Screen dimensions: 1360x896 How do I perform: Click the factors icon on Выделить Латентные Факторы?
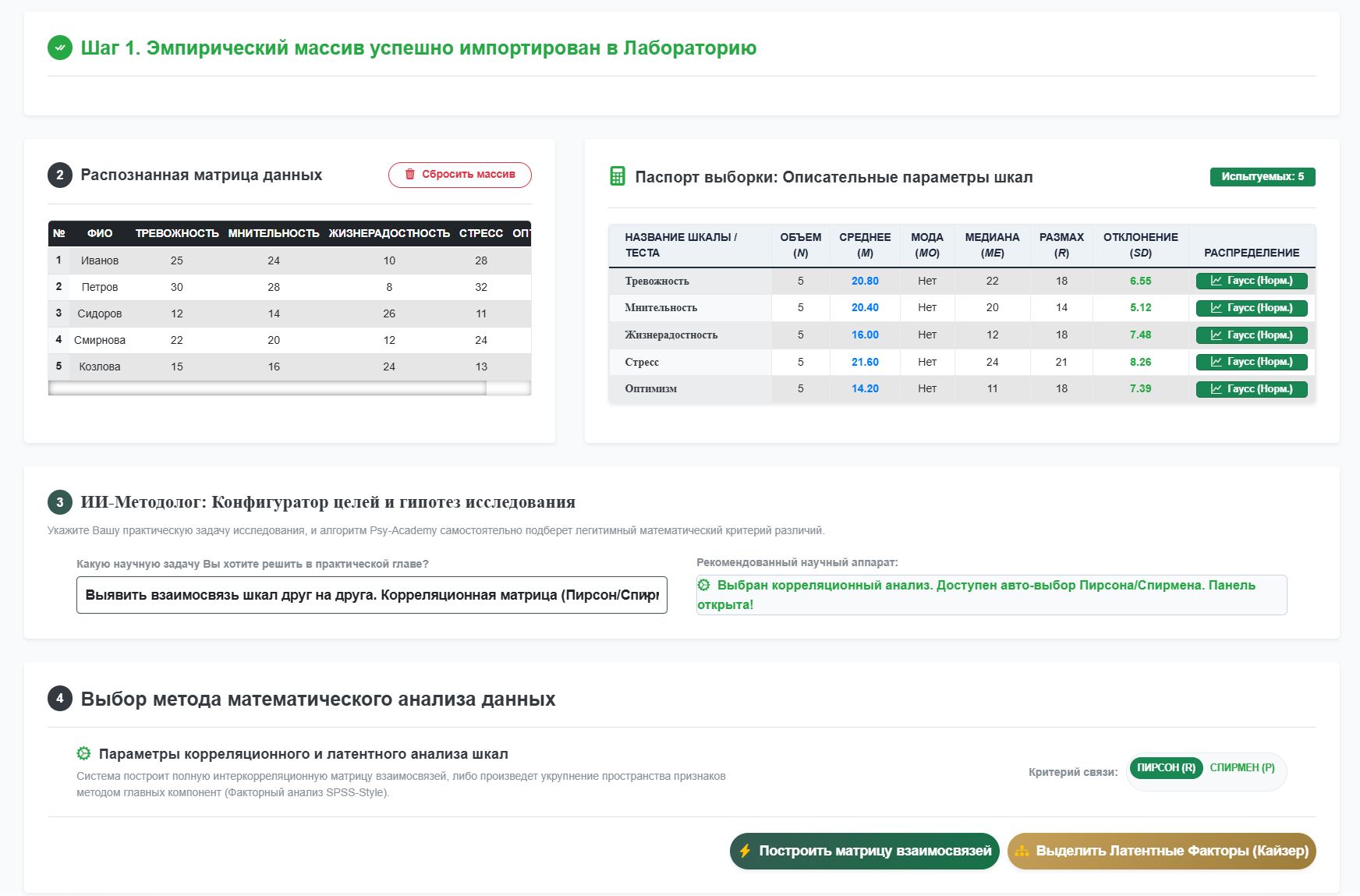click(x=1022, y=851)
